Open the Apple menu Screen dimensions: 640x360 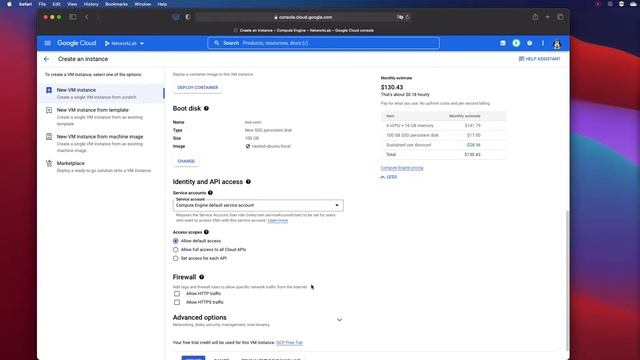[9, 4]
